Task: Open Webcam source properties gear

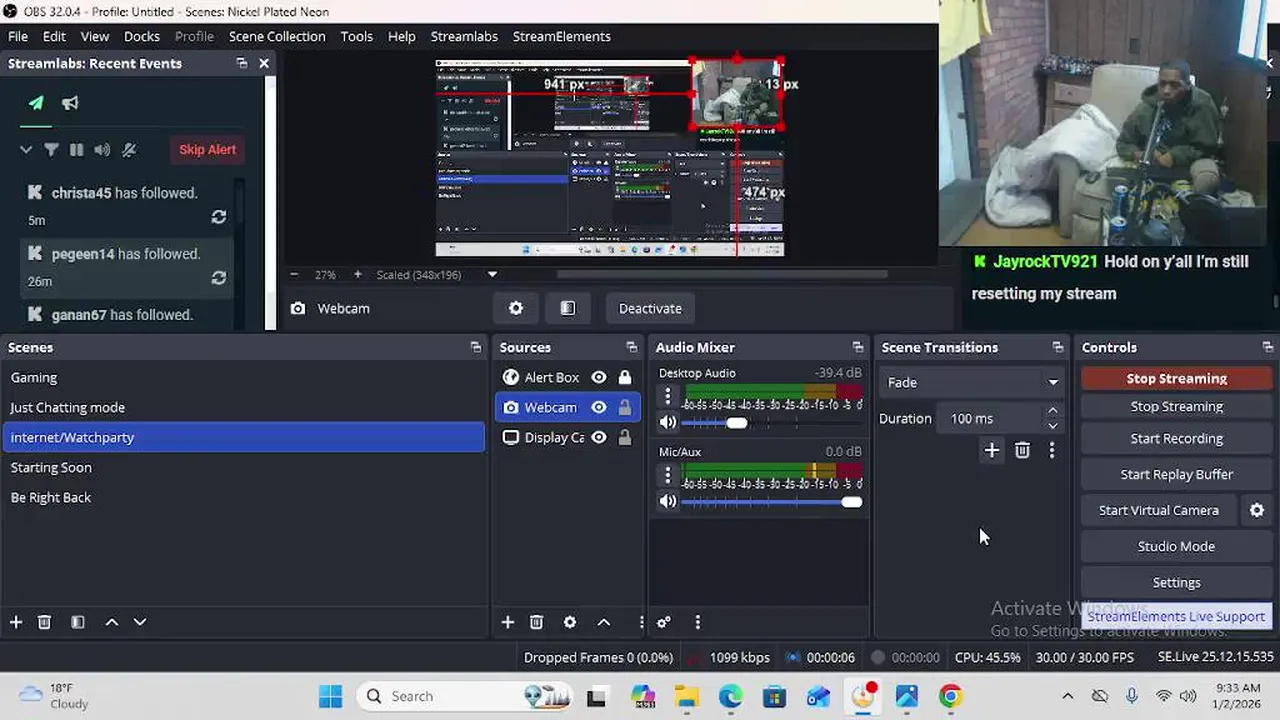Action: coord(516,308)
